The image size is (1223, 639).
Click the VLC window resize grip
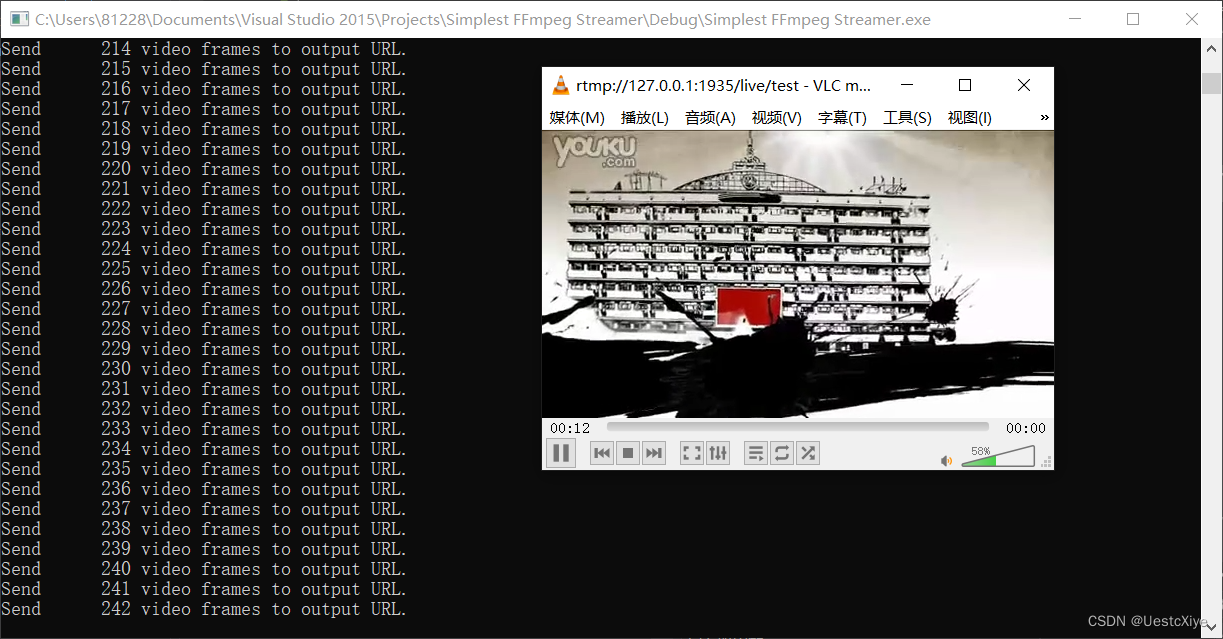tap(1047, 462)
